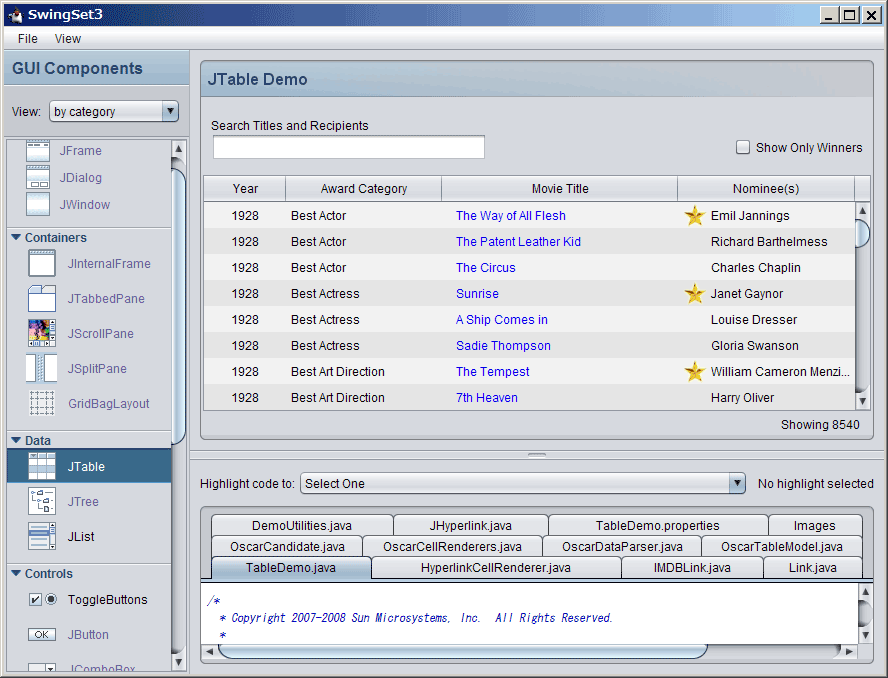Click the horizontal scrollbar thumb in code viewer
This screenshot has width=888, height=678.
(x=463, y=651)
